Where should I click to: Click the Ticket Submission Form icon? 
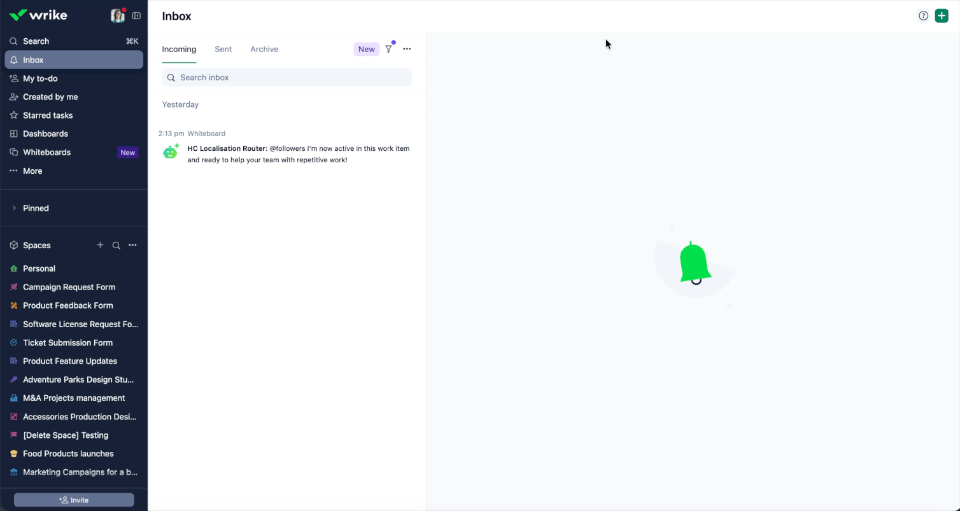14,343
